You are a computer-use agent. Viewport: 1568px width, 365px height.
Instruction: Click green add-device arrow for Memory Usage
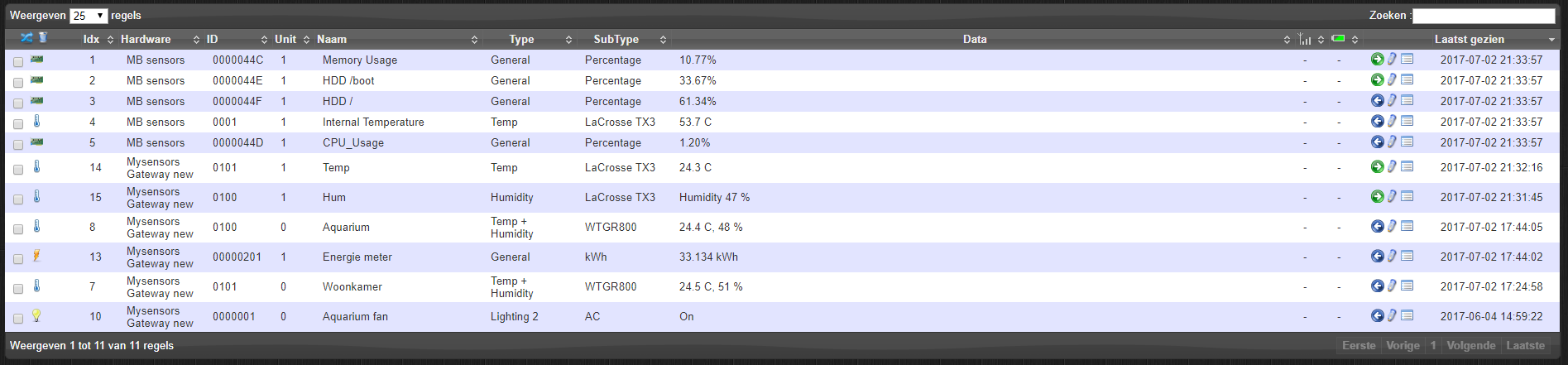click(1377, 60)
